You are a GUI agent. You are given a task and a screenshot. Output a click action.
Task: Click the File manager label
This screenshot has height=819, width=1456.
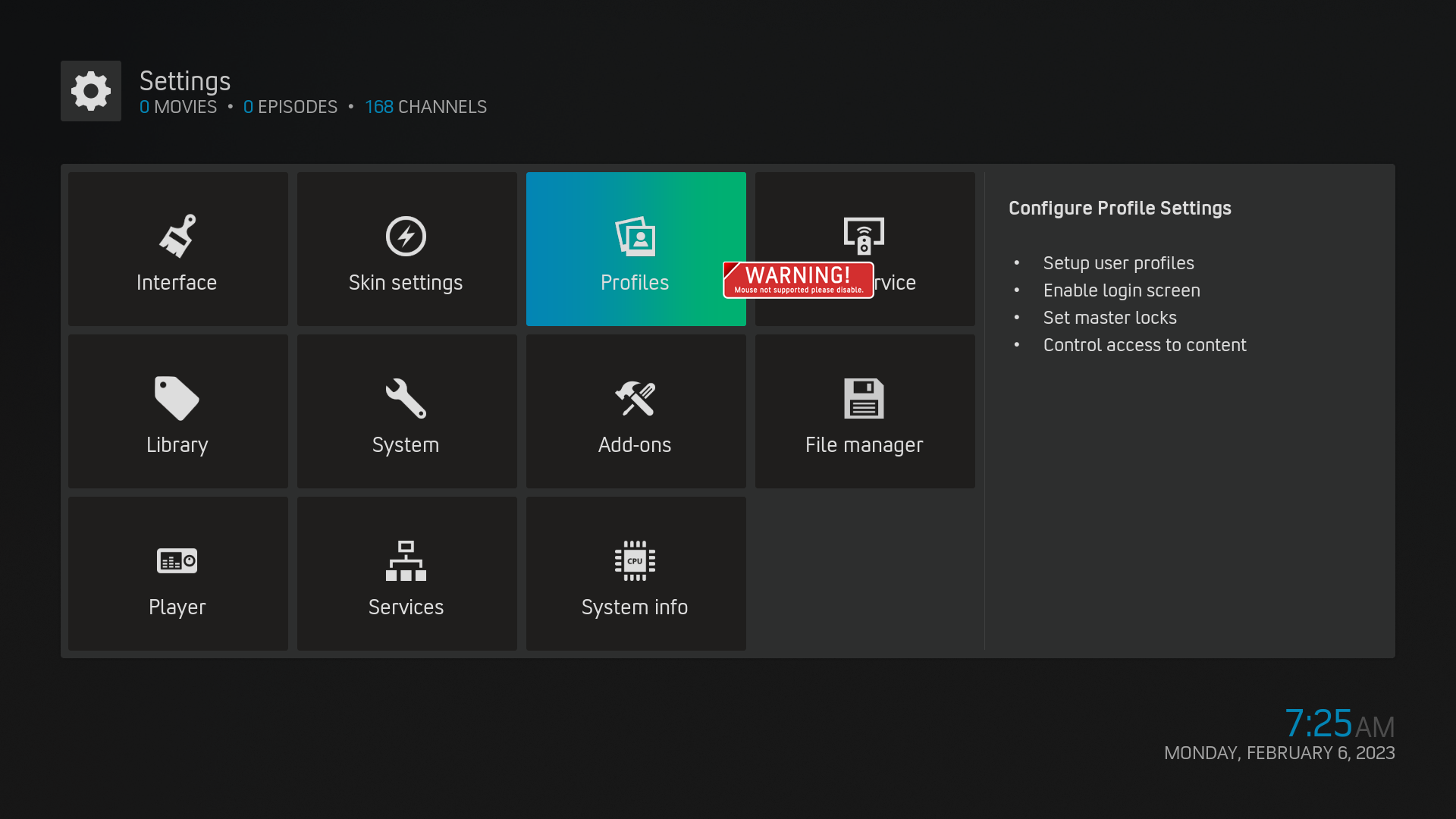[x=864, y=445]
